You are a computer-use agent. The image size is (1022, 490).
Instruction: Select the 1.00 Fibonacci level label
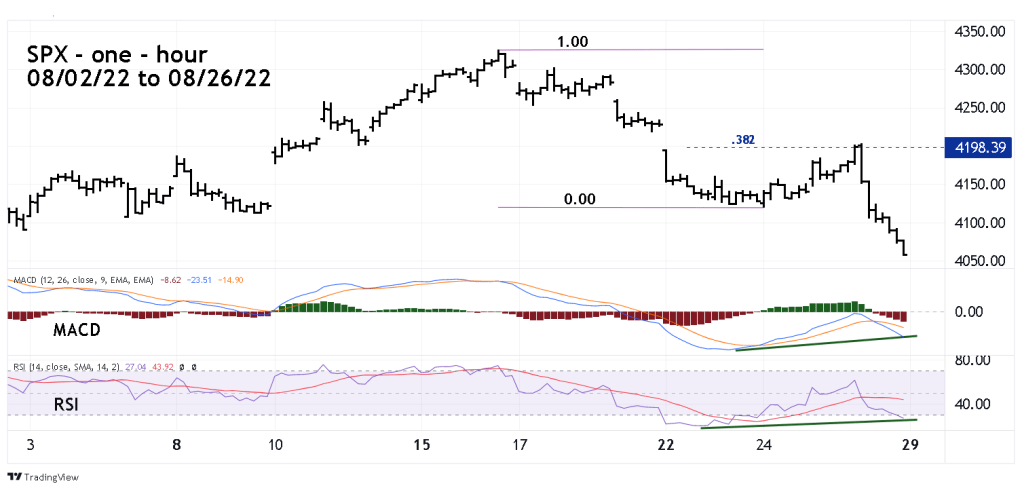(x=572, y=42)
